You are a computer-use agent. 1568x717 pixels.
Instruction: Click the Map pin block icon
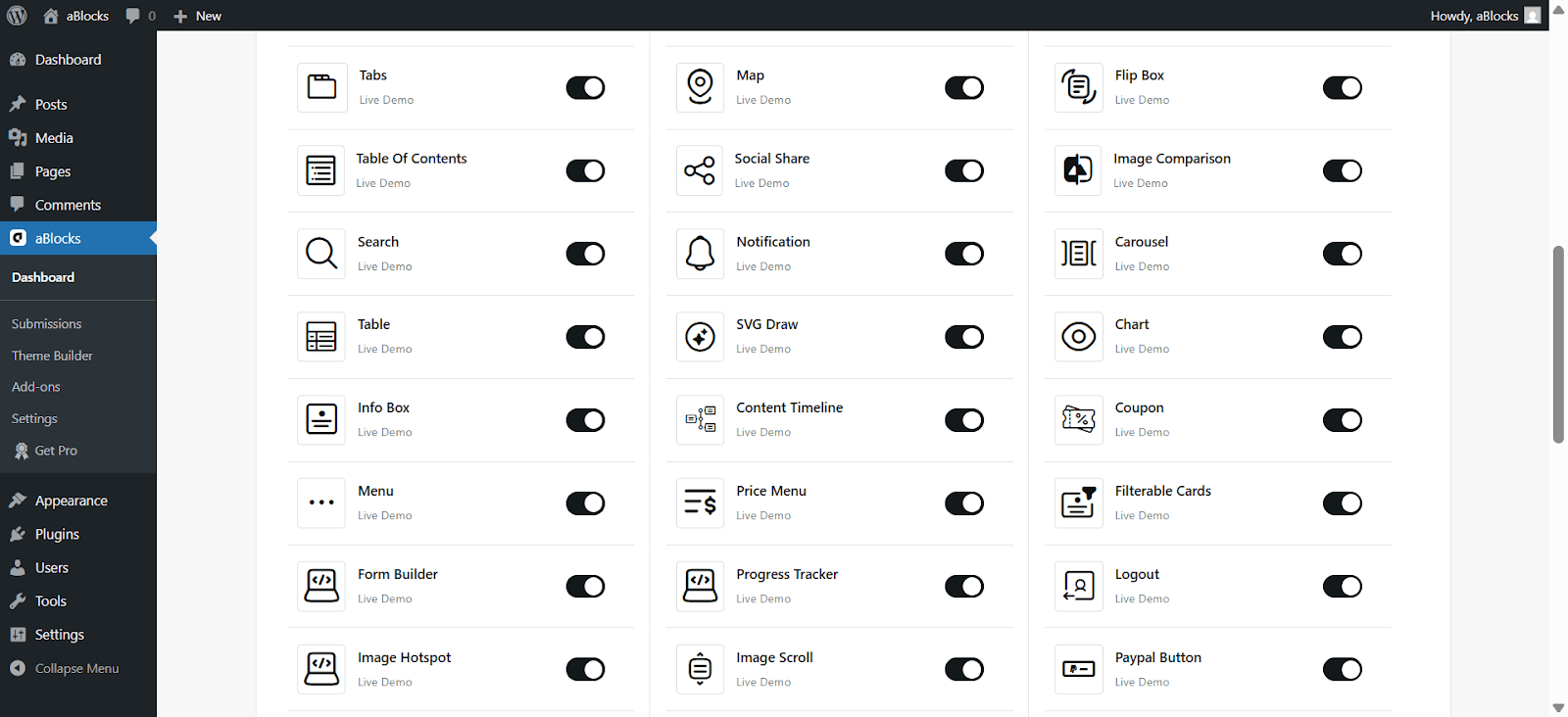pos(700,87)
